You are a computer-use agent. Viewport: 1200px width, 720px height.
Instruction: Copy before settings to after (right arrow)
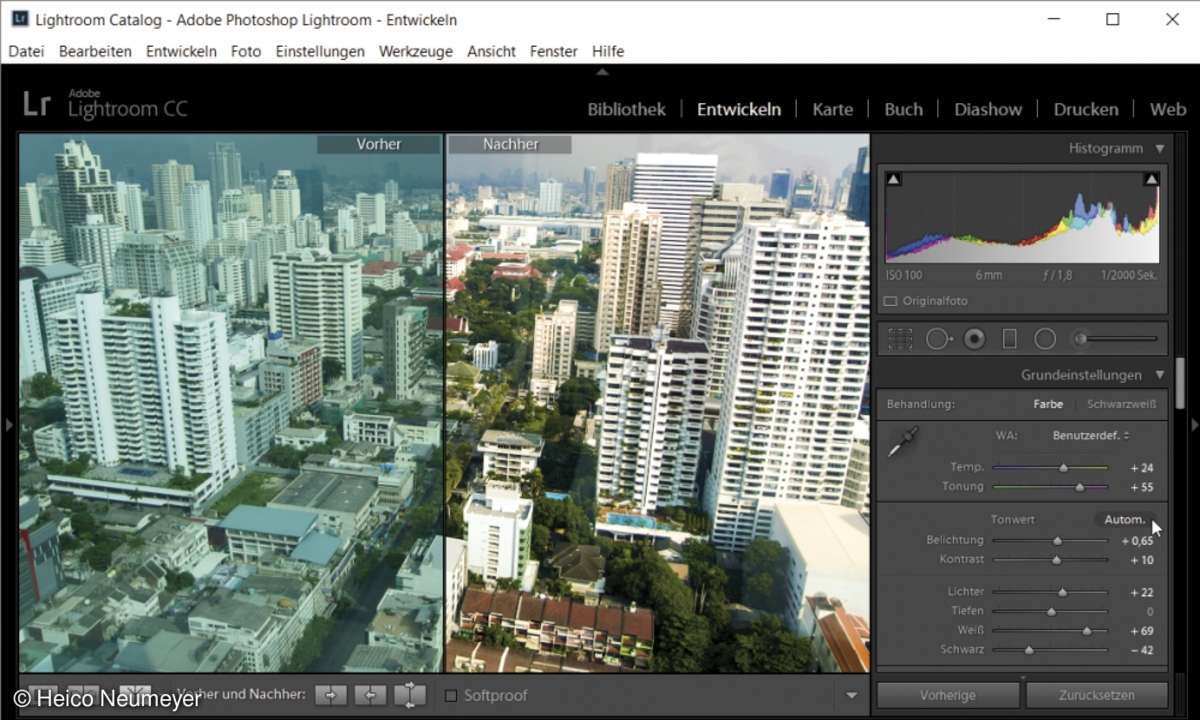(331, 695)
